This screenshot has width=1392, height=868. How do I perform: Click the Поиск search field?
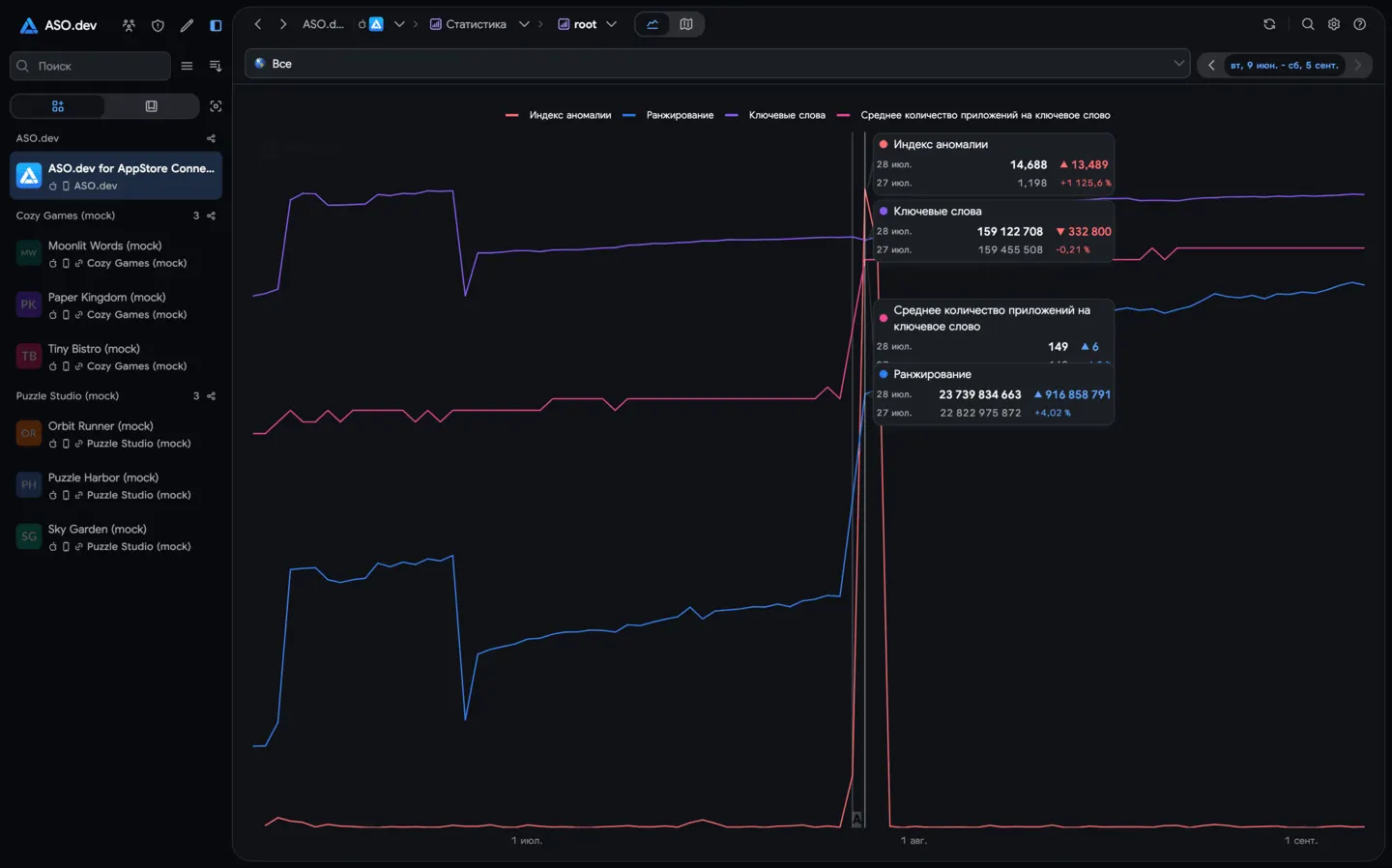click(90, 66)
